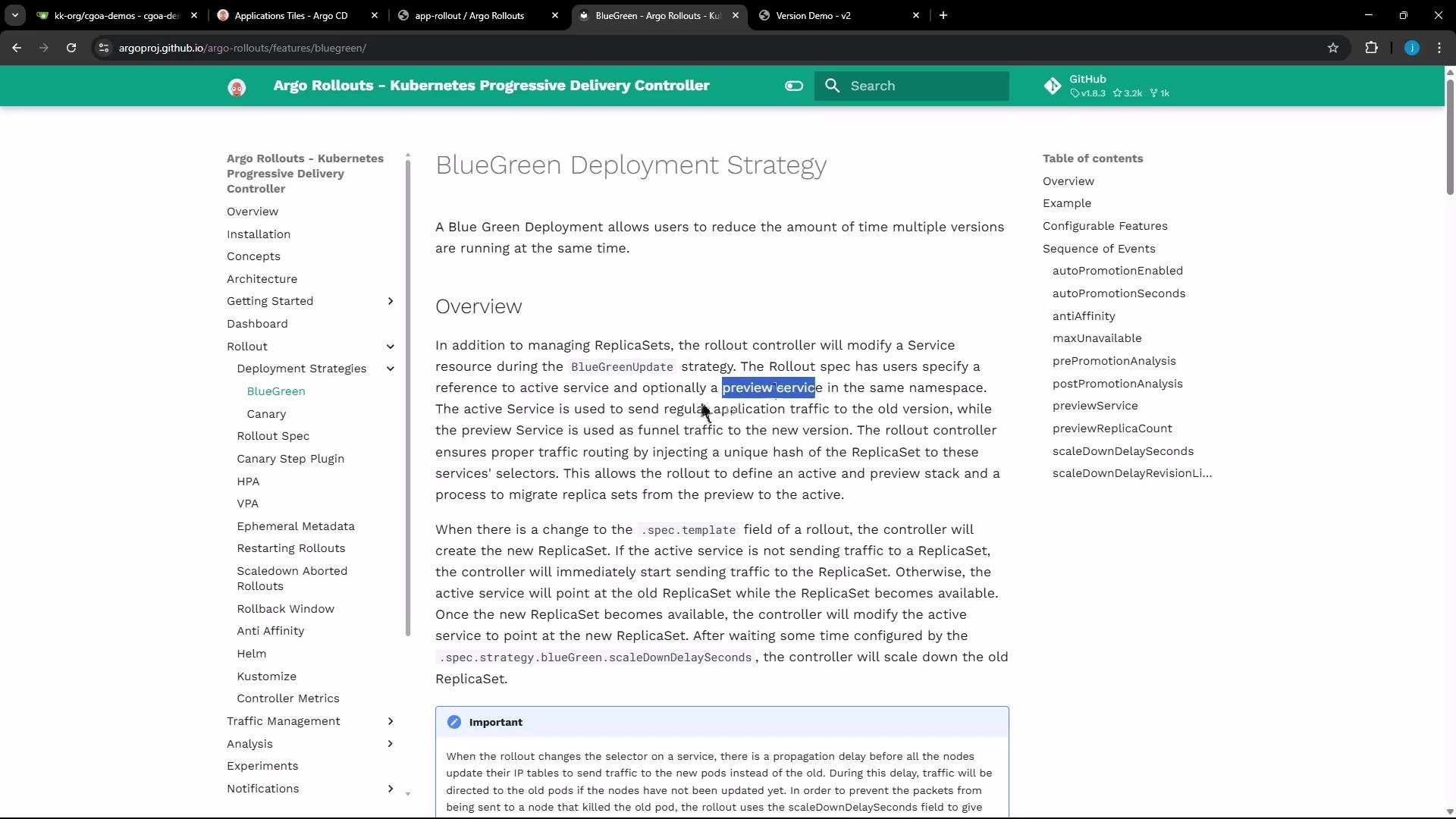This screenshot has height=819, width=1456.
Task: Close the Version Demo - v2 tab
Action: 916,15
